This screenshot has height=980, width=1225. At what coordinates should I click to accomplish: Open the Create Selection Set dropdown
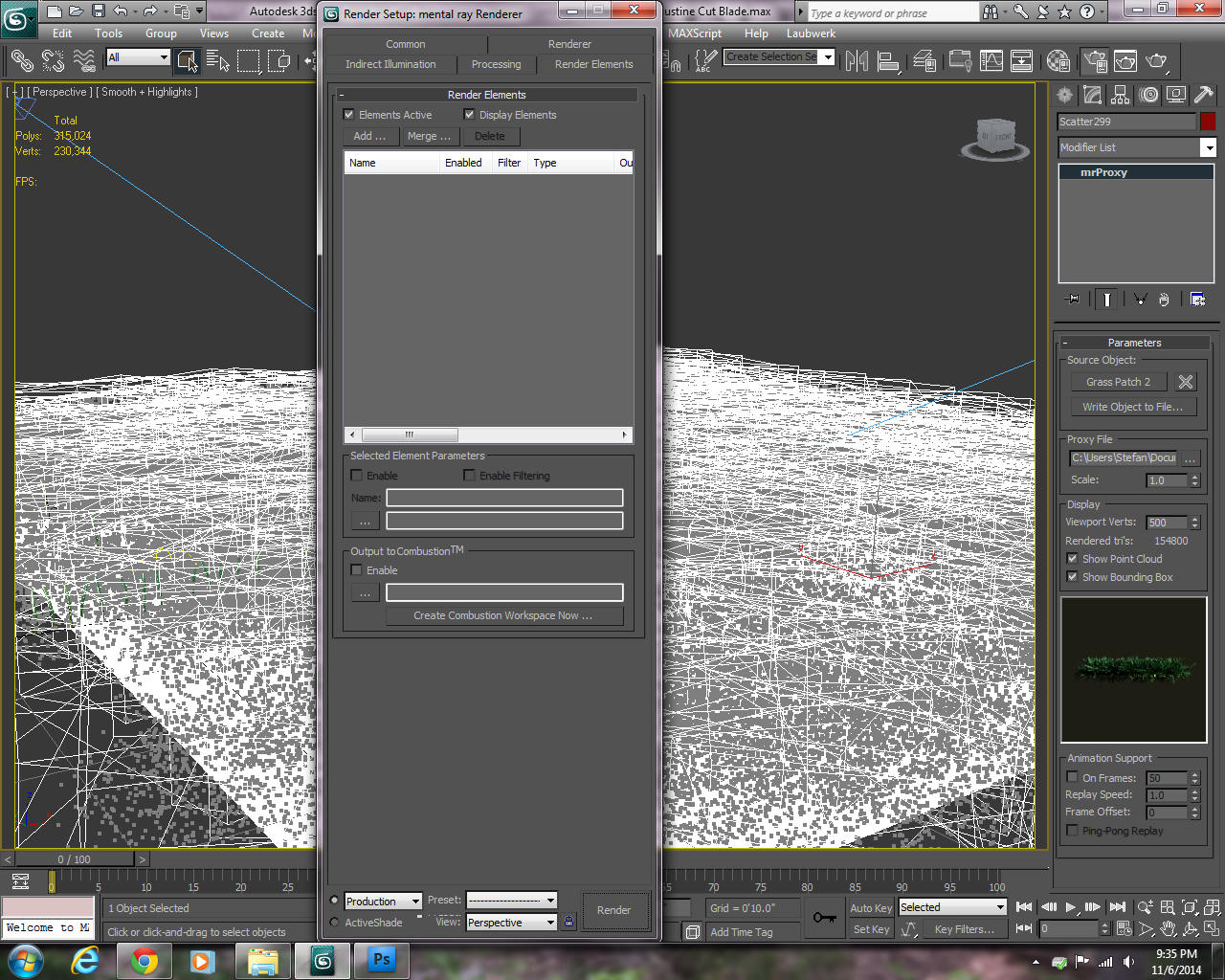click(x=779, y=57)
